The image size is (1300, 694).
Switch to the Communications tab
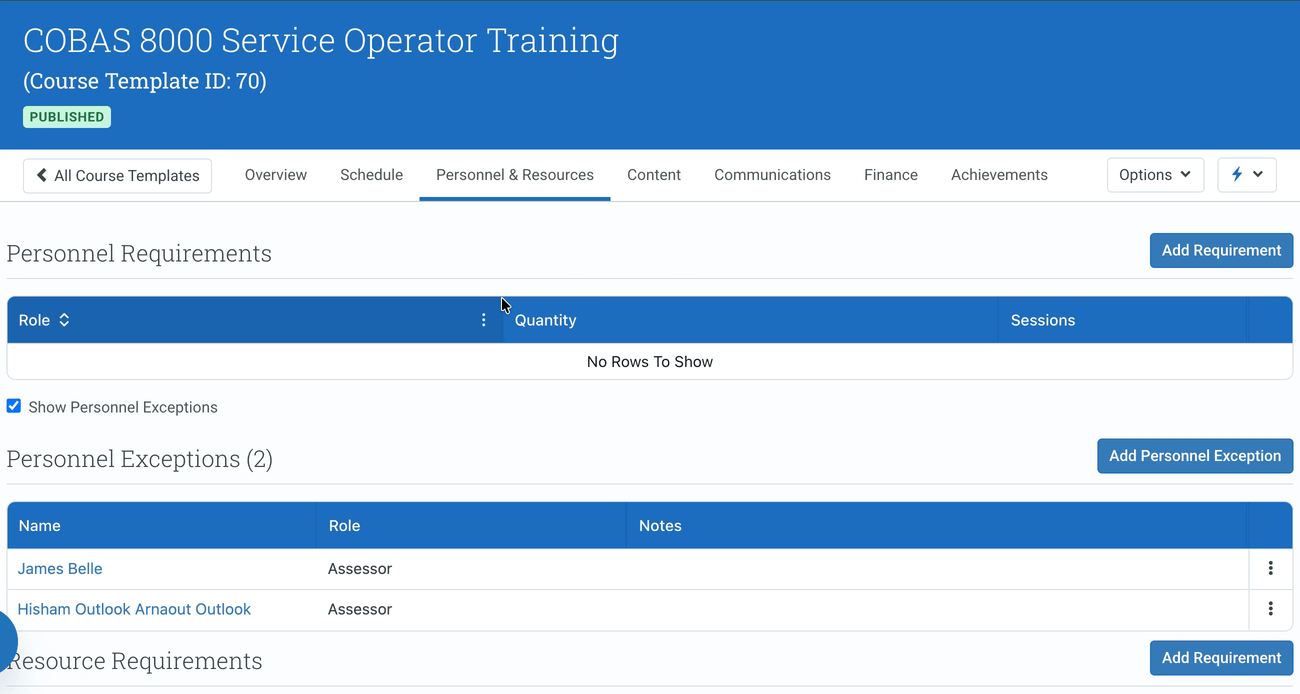(772, 175)
